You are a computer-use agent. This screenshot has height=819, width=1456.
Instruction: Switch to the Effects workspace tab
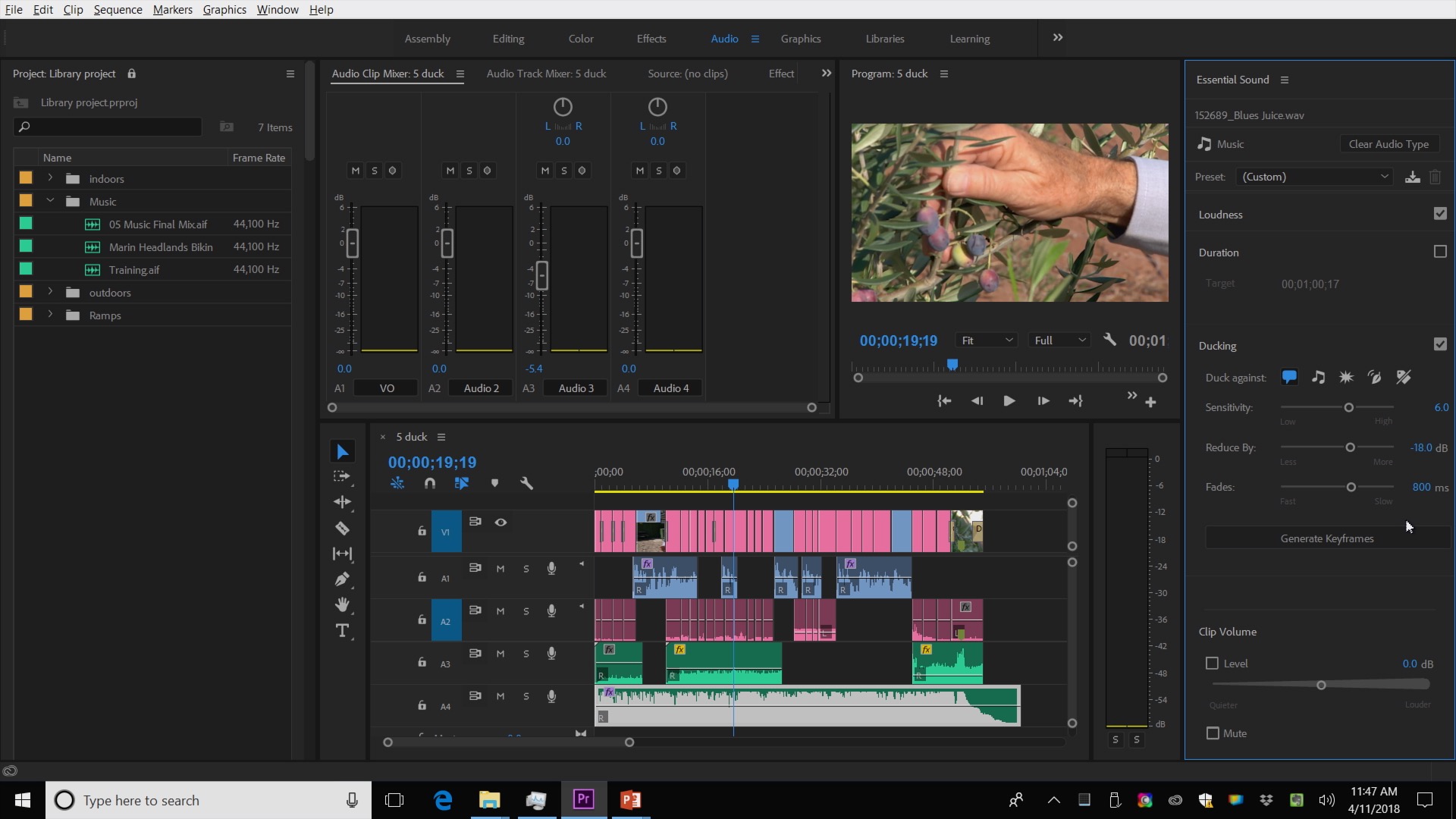(651, 38)
